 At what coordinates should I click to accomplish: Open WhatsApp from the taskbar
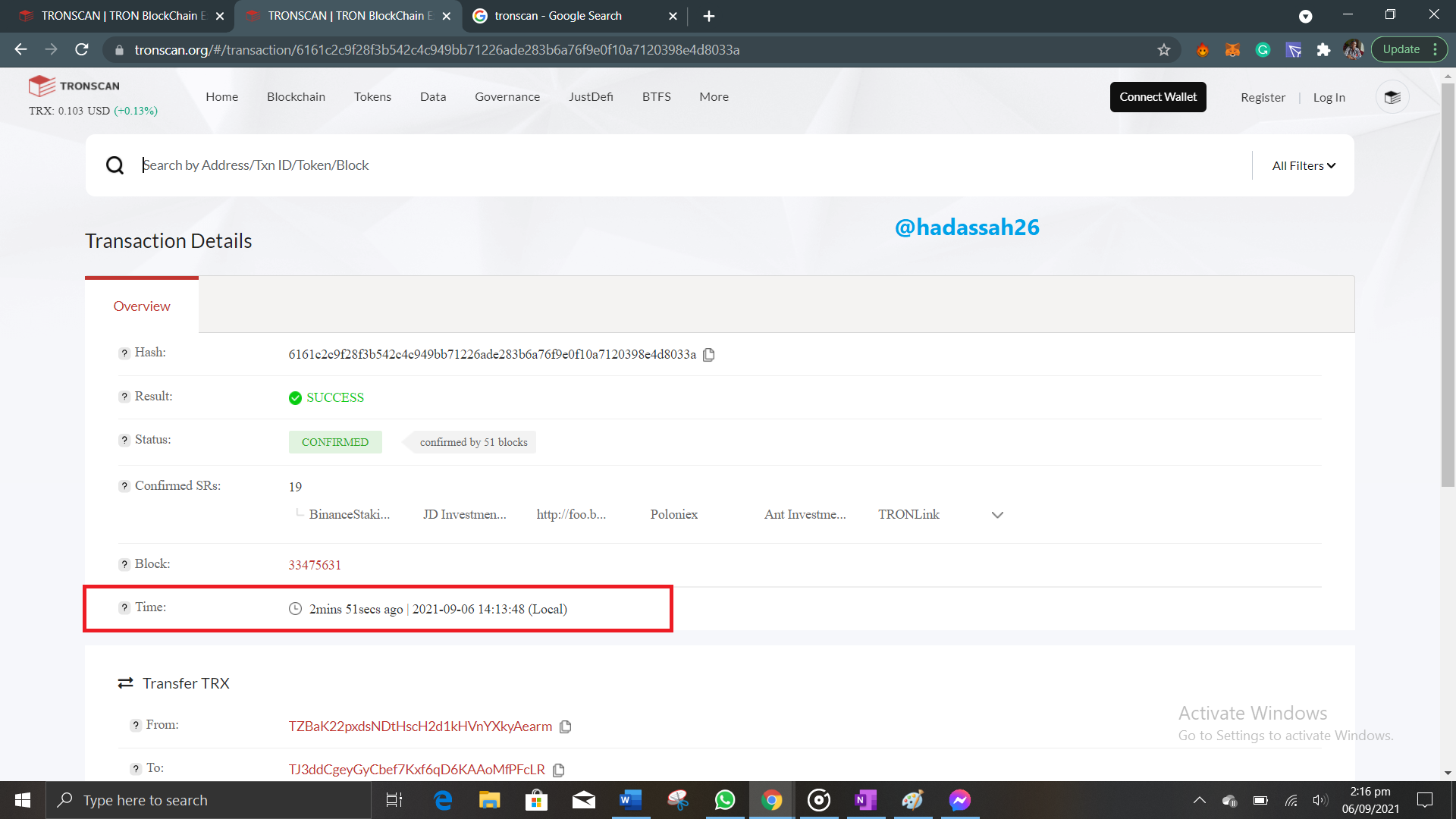(725, 800)
